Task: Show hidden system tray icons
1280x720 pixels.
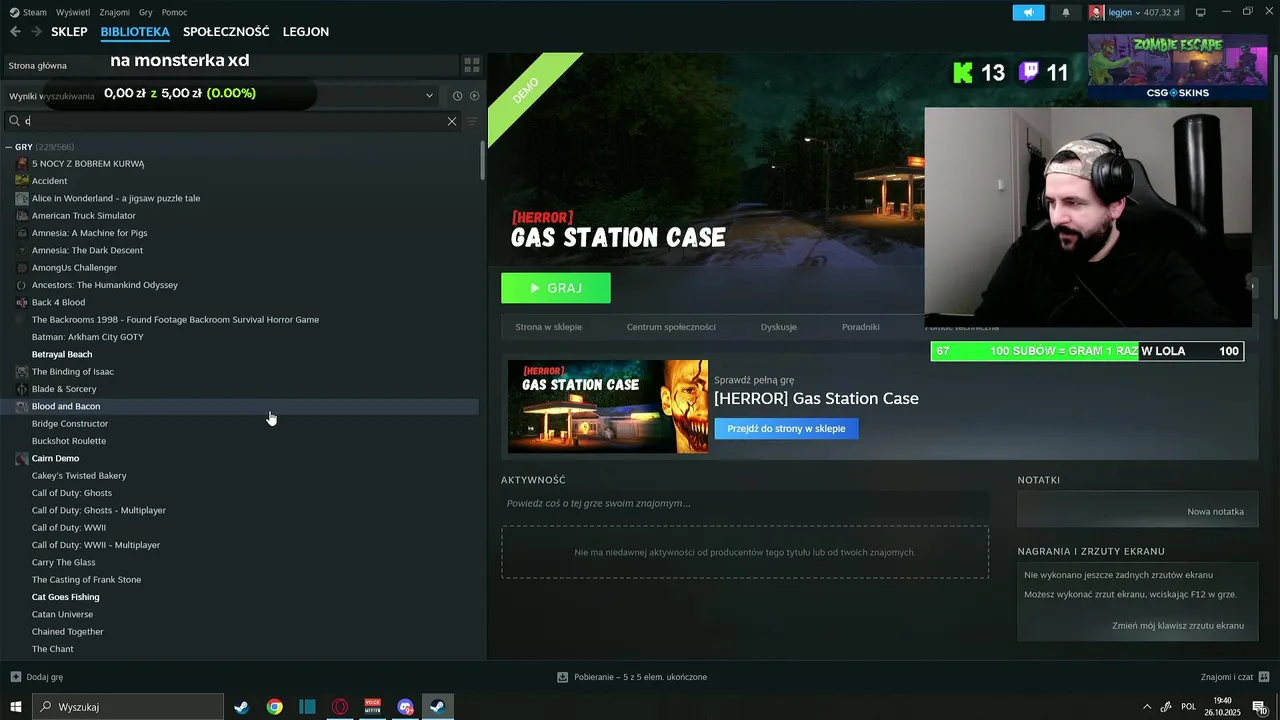Action: tap(1145, 707)
